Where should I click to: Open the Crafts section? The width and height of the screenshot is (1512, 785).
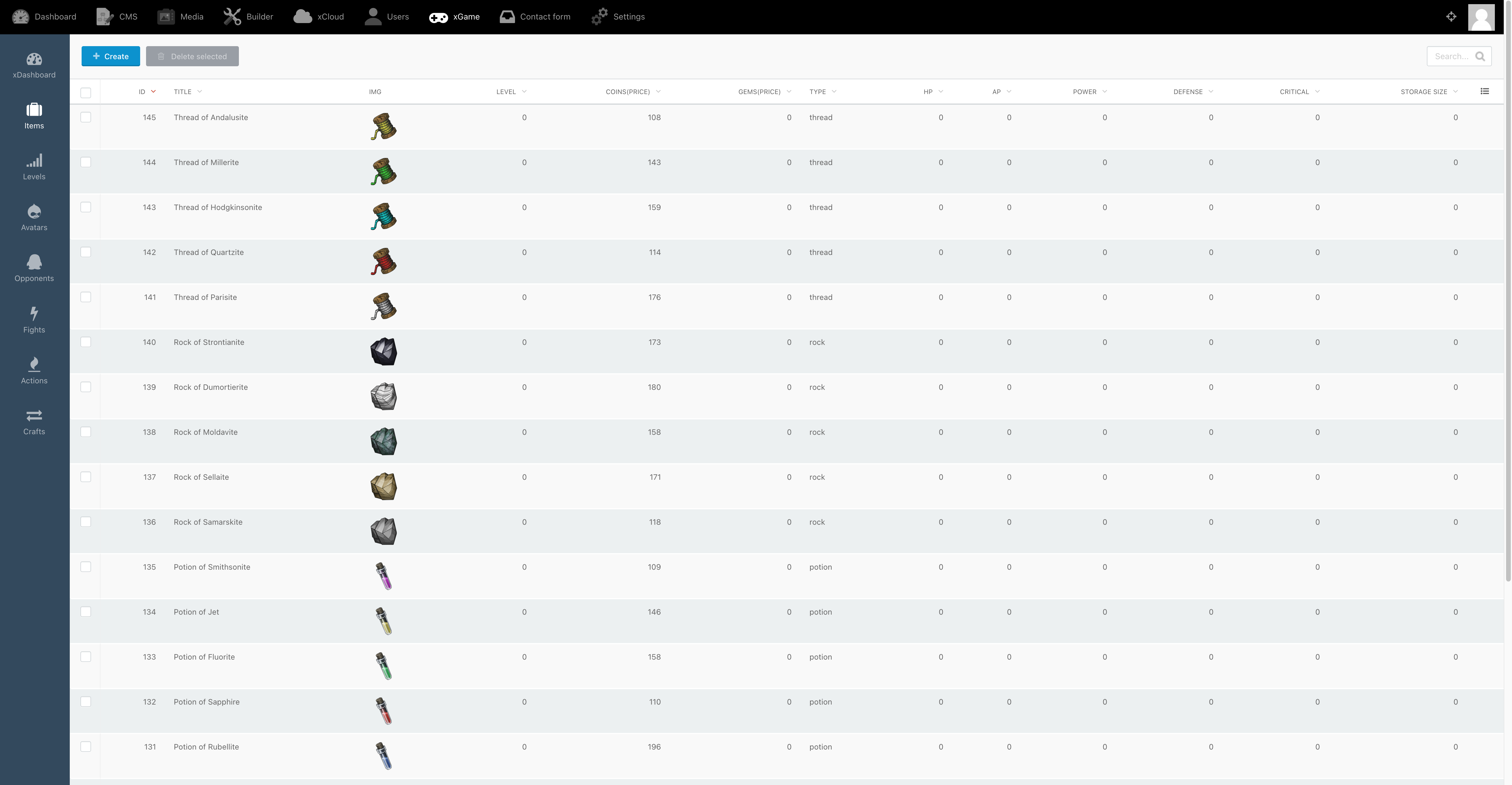pos(34,421)
